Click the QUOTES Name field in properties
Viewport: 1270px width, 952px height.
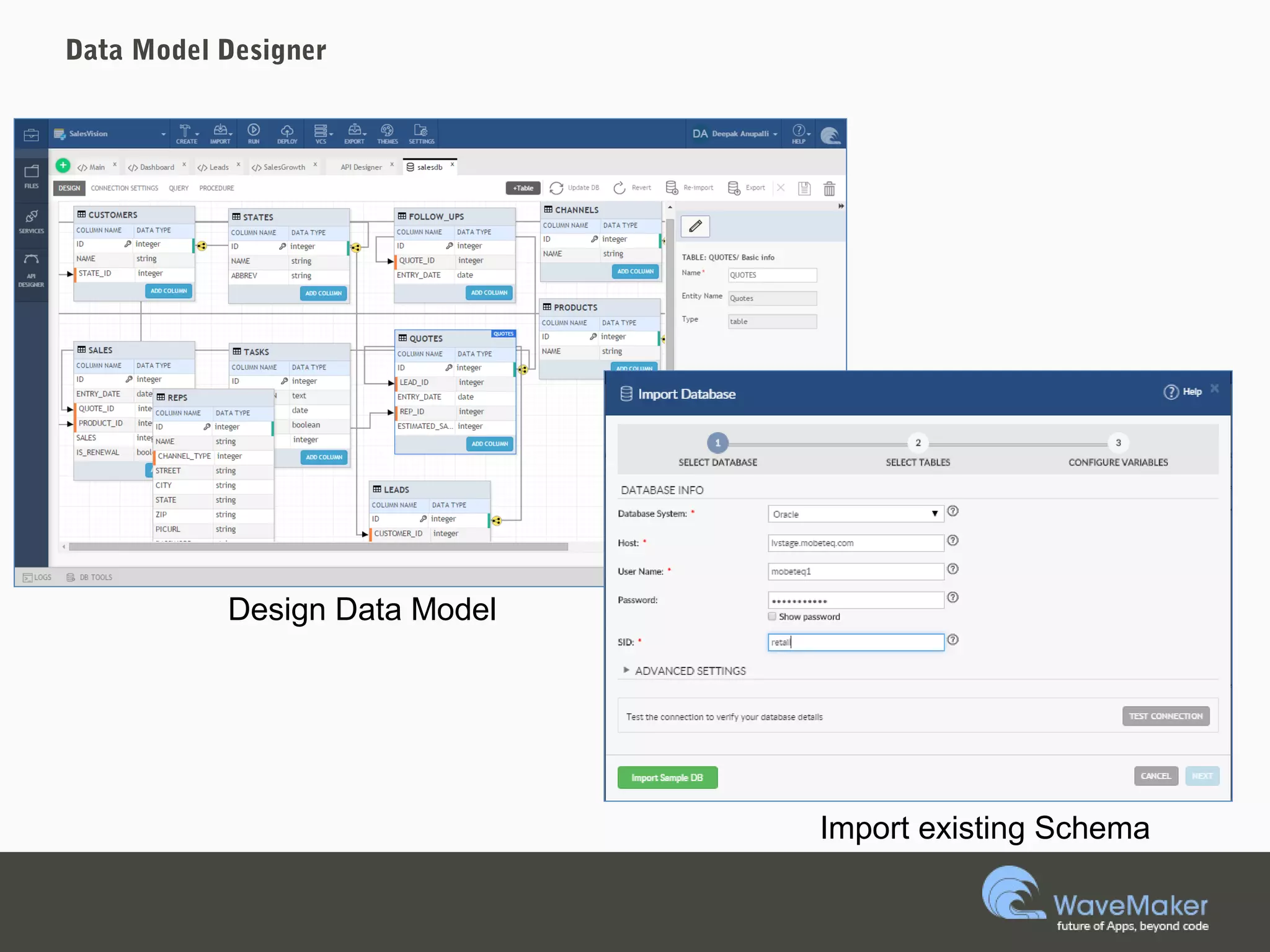point(772,275)
